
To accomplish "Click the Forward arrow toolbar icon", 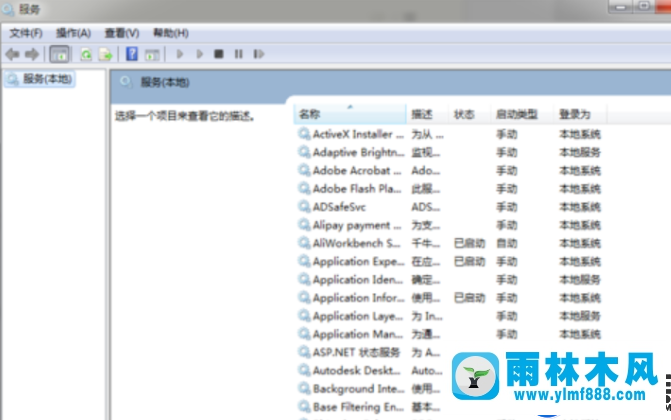I will 32,54.
